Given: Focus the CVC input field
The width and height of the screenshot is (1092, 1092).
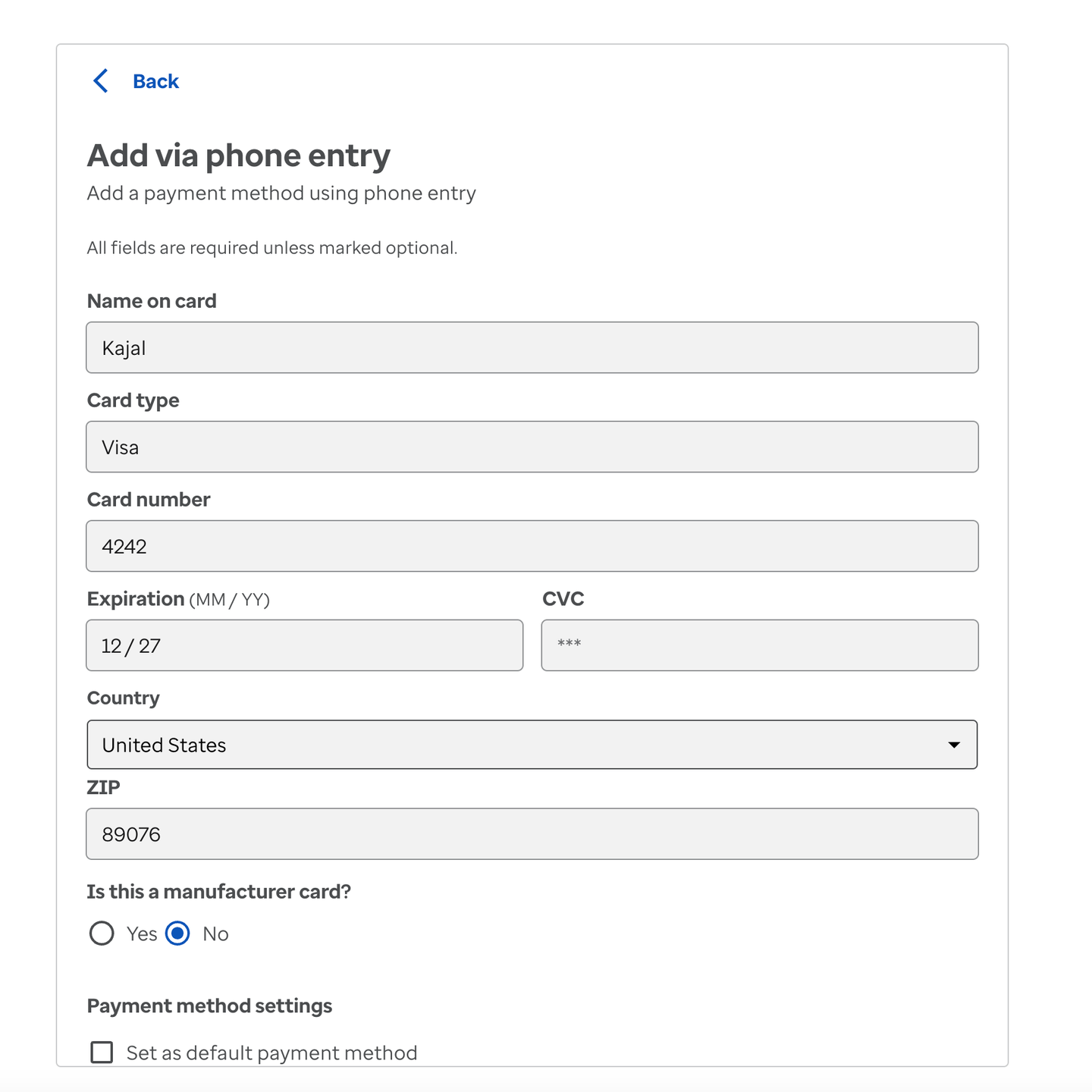Looking at the screenshot, I should (758, 645).
